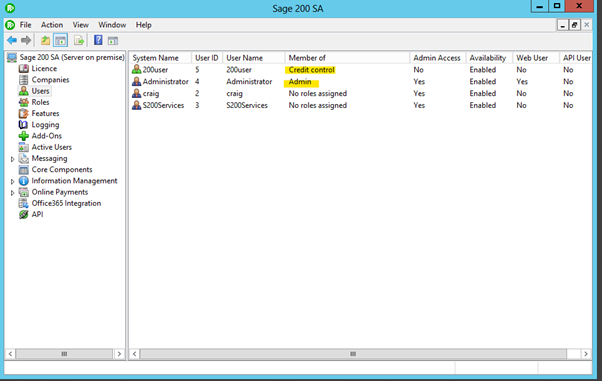
Task: Open the Companies tree node
Action: point(50,80)
